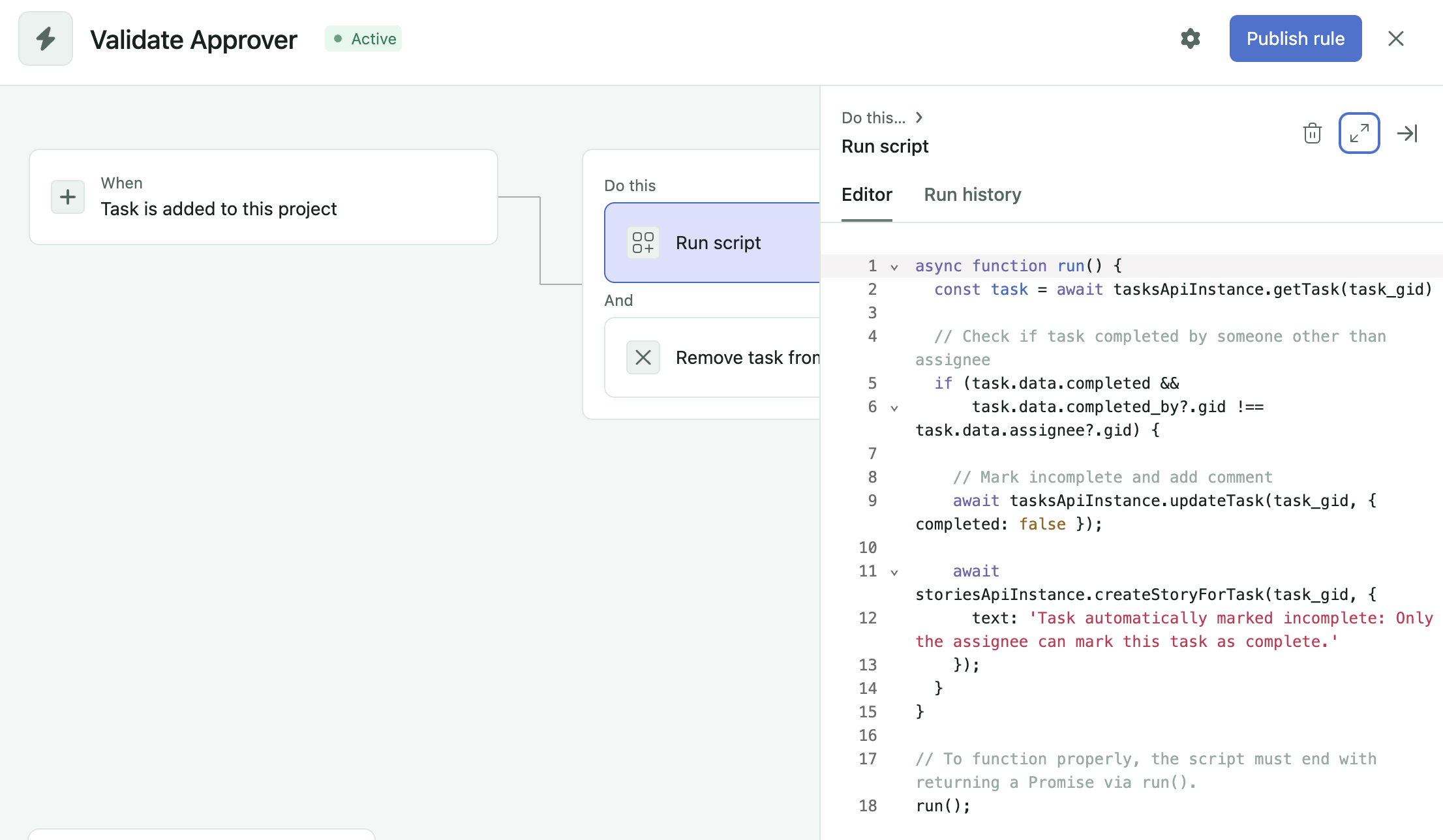Viewport: 1443px width, 840px height.
Task: Open rule settings via the gear icon
Action: coord(1190,38)
